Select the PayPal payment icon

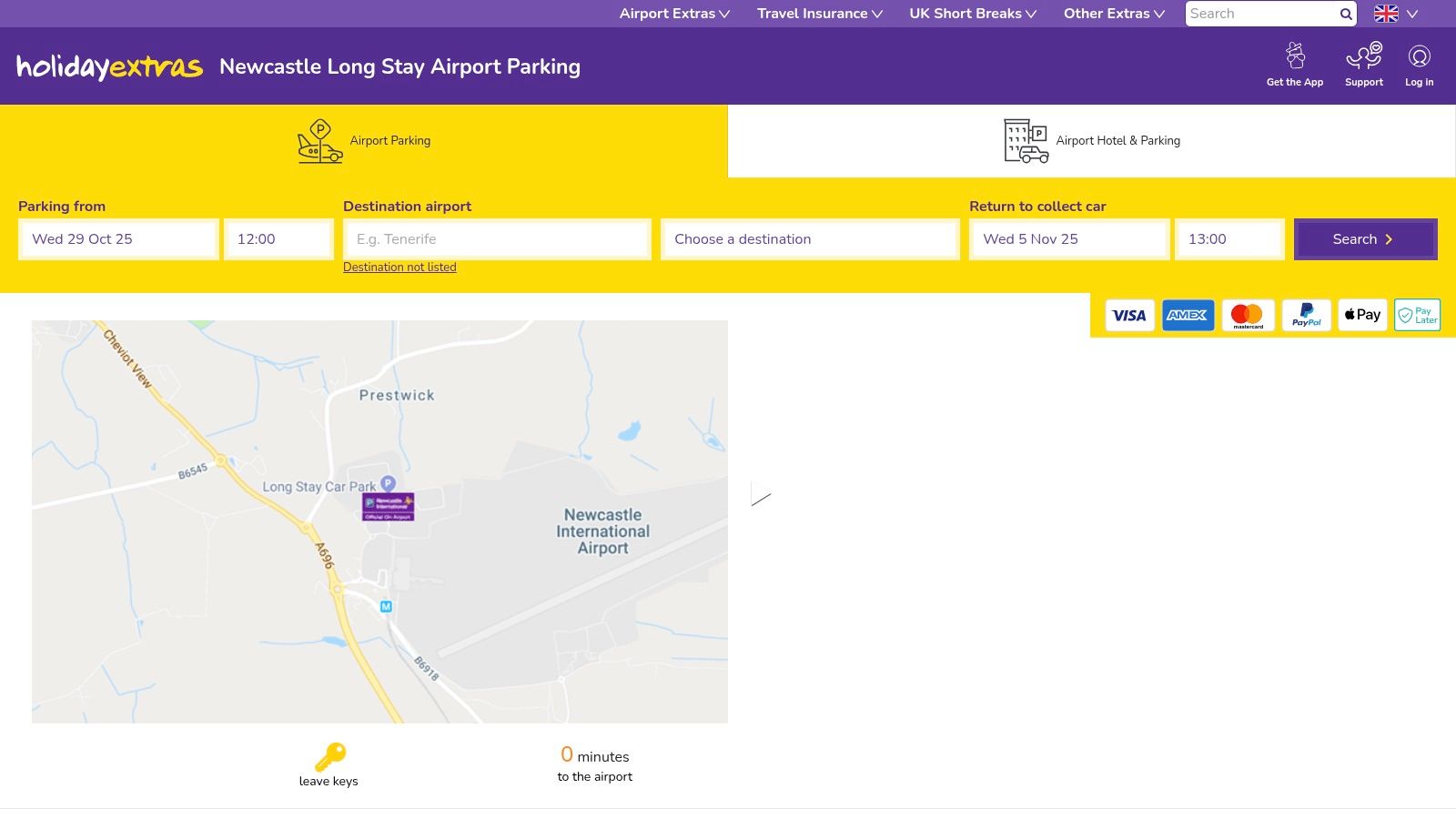click(x=1307, y=315)
